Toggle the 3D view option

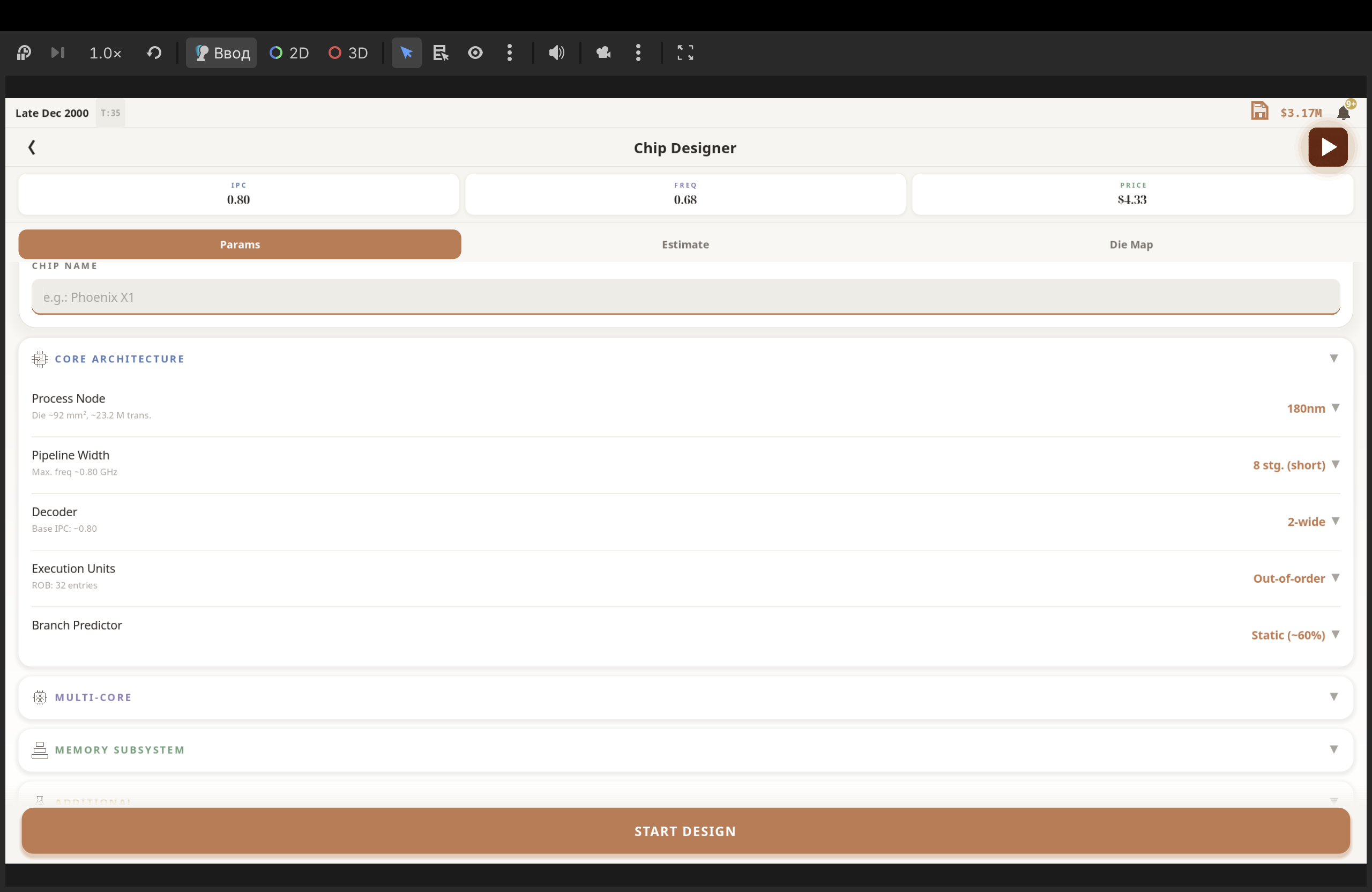pyautogui.click(x=348, y=53)
